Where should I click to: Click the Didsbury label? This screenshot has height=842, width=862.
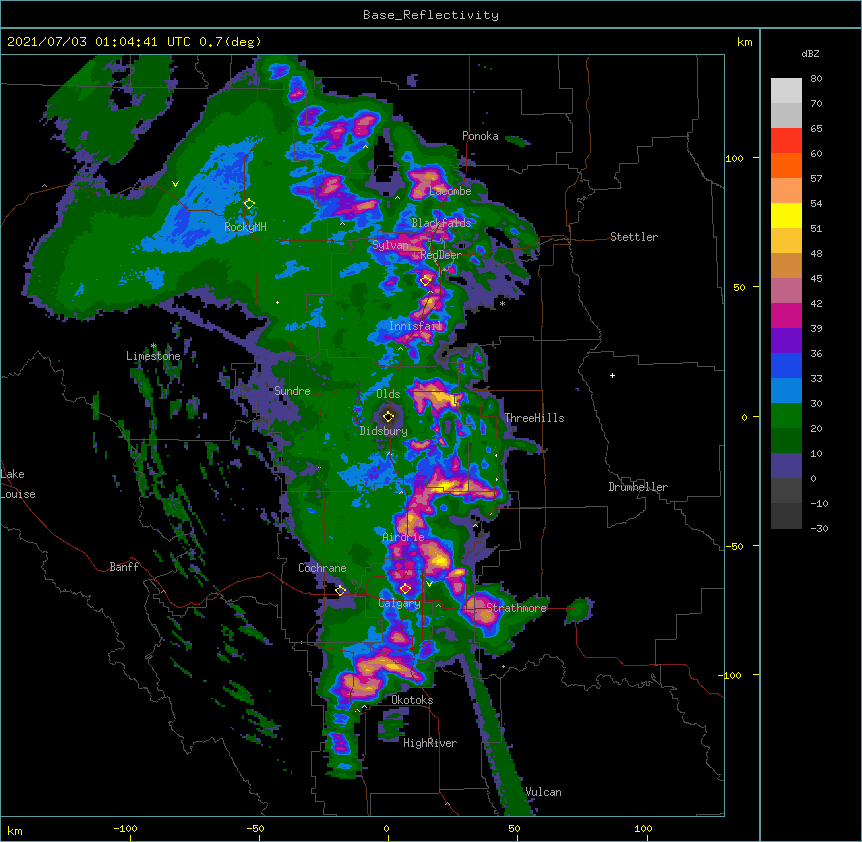(383, 431)
